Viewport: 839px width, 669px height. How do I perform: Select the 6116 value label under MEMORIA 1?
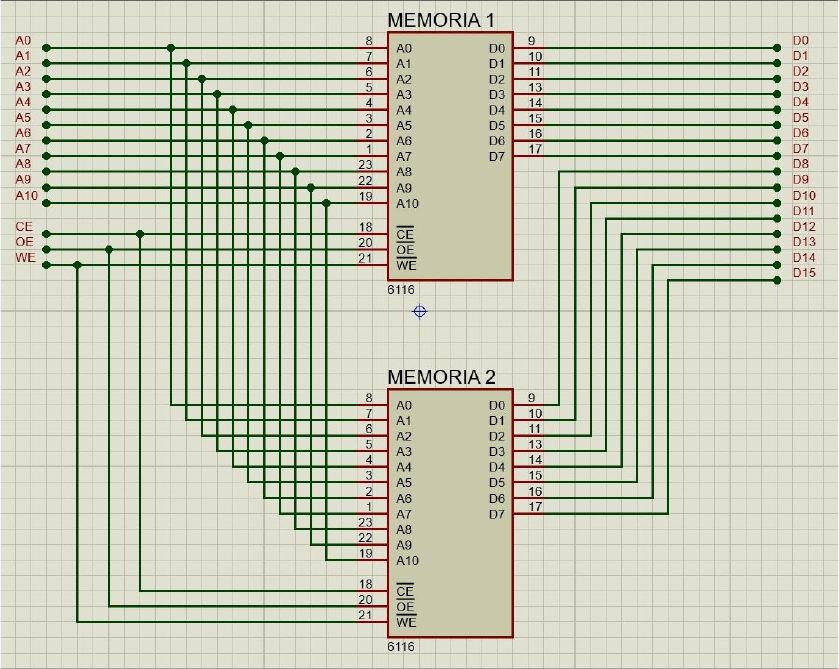tap(401, 290)
